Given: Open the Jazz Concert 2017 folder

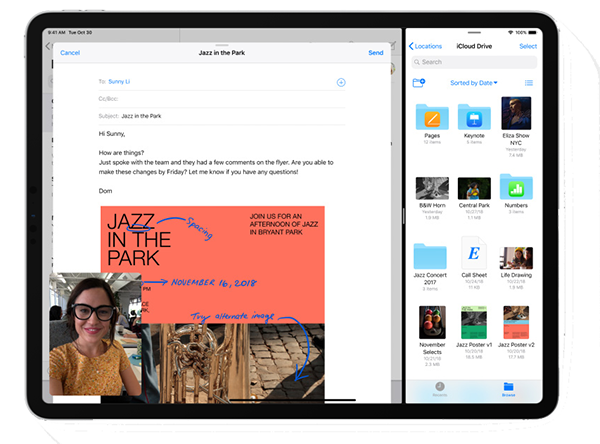Looking at the screenshot, I should [430, 256].
